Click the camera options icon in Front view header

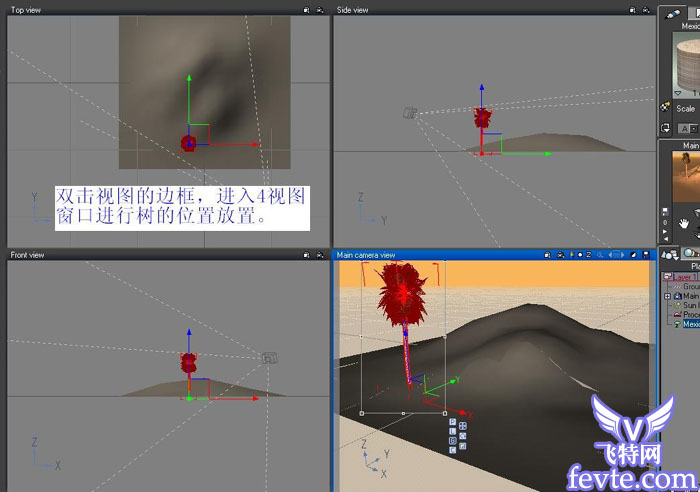[320, 255]
